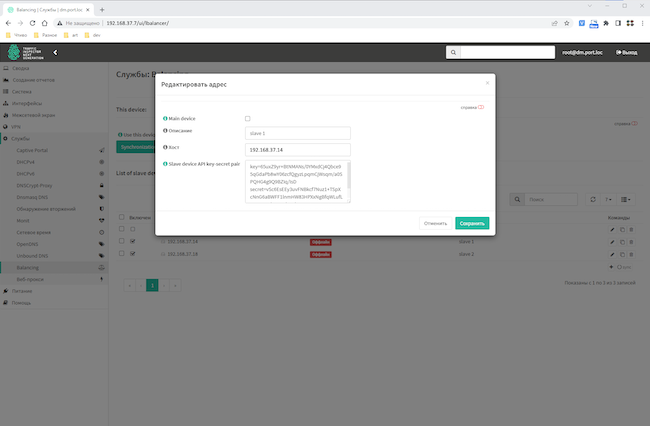
Task: Click the edit pencil for slave 1 row
Action: pyautogui.click(x=612, y=242)
